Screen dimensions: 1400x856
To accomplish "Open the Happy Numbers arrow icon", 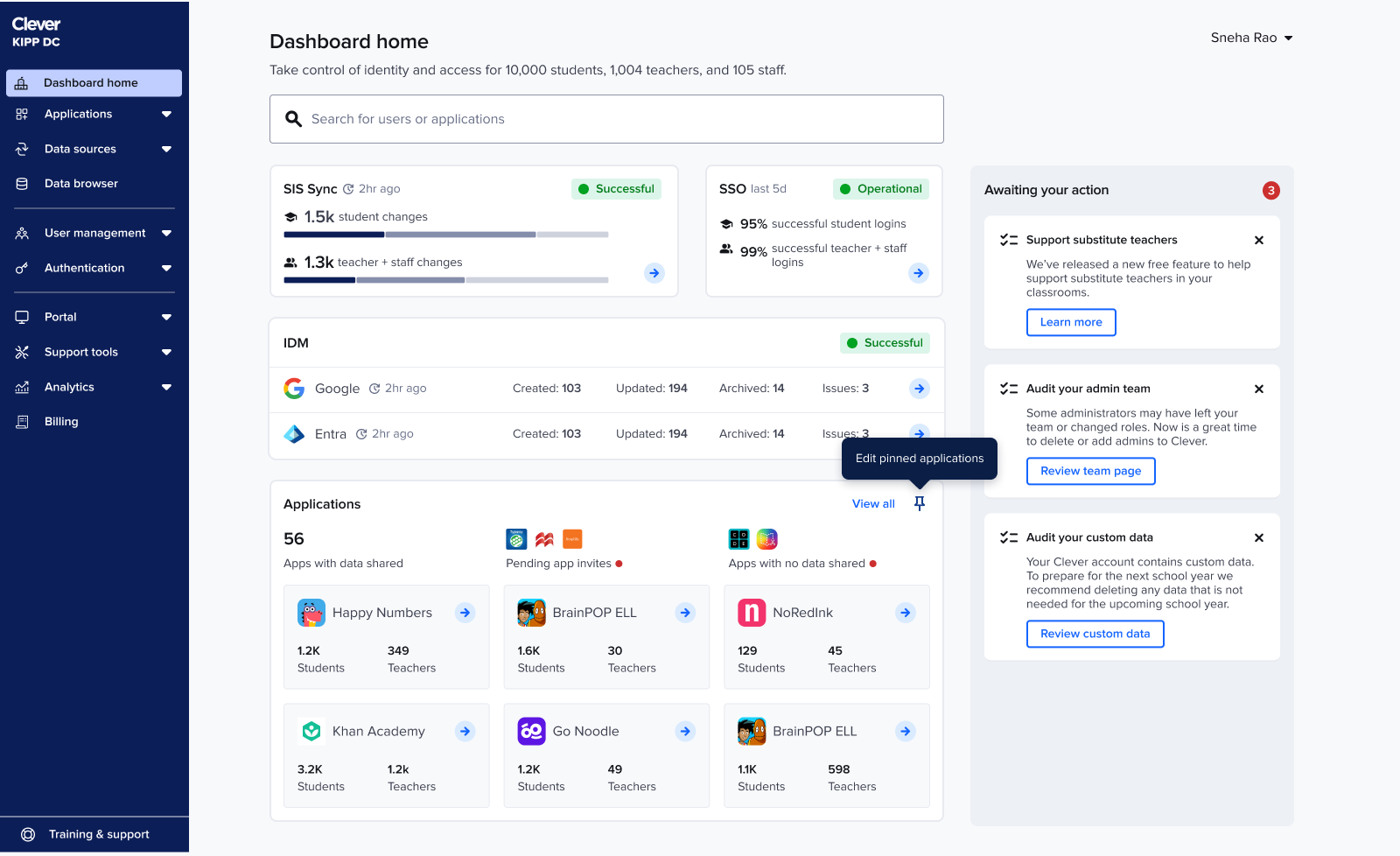I will click(465, 613).
